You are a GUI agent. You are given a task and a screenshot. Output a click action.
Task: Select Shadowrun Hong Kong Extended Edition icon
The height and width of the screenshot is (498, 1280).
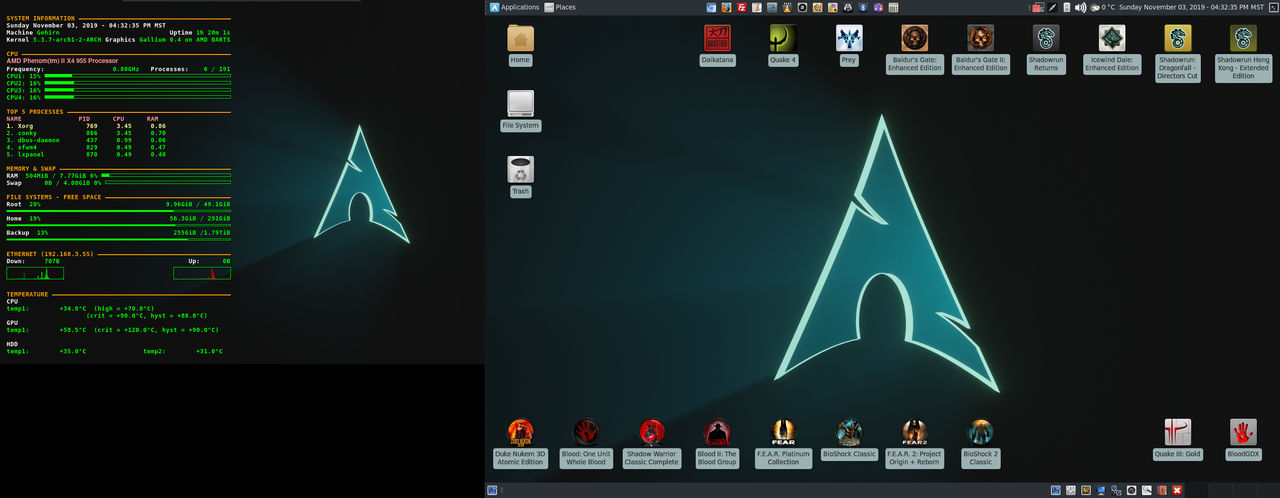click(x=1243, y=38)
